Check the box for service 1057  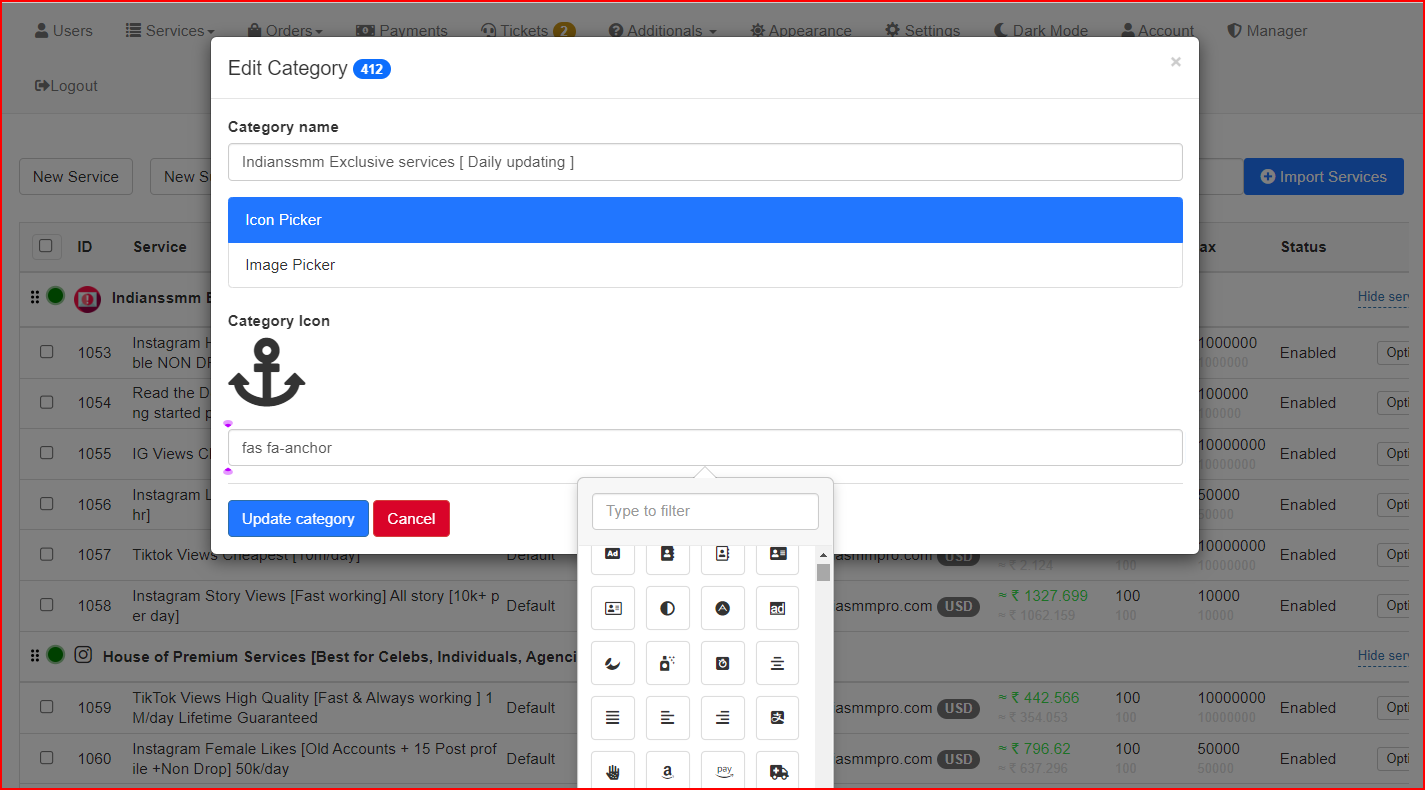coord(47,554)
